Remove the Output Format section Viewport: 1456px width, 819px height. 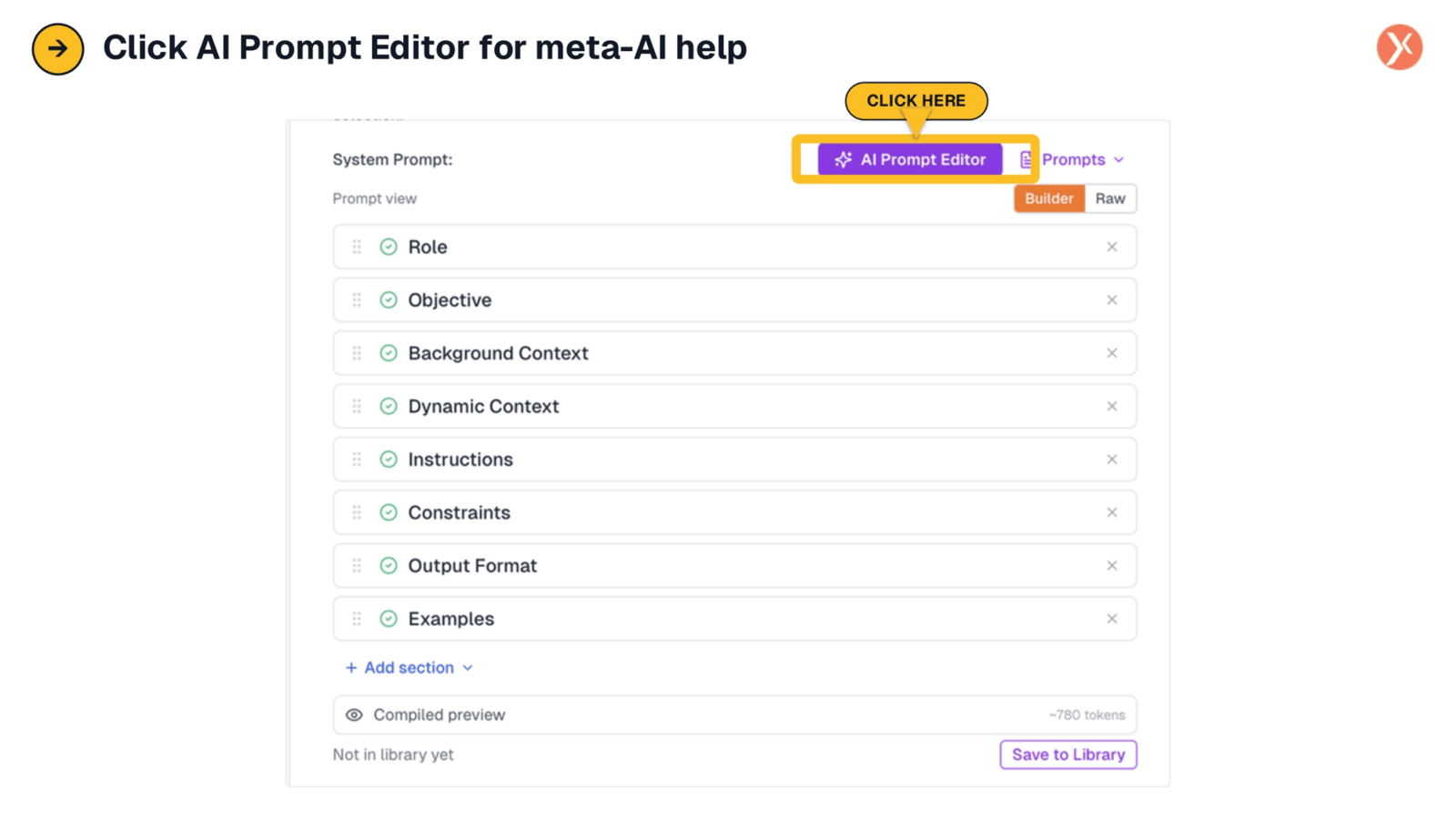pos(1112,566)
